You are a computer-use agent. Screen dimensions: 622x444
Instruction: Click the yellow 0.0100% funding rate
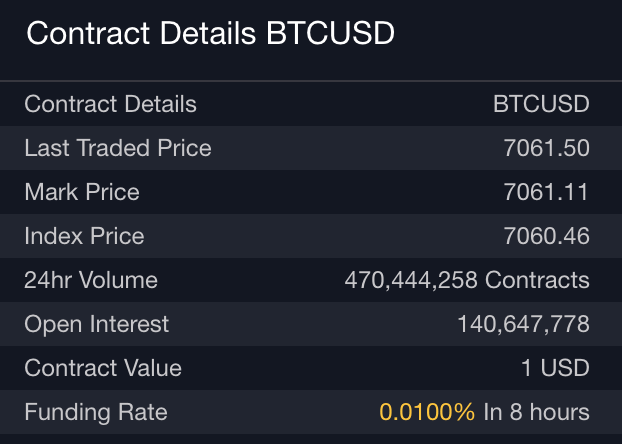[x=427, y=412]
